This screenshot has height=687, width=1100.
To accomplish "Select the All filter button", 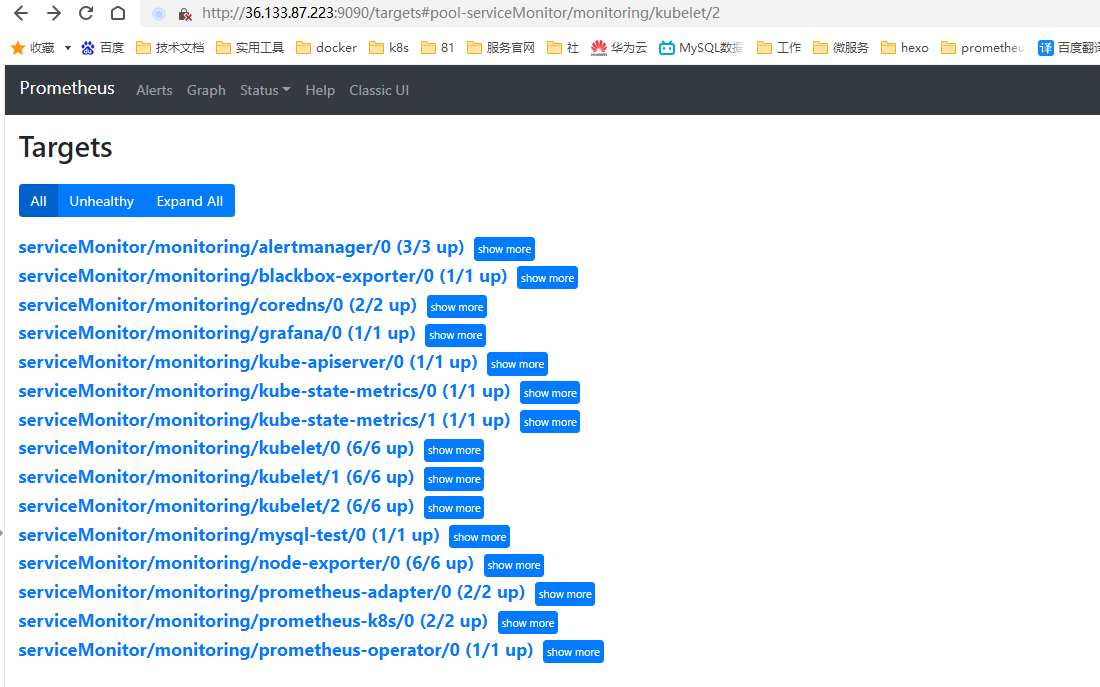I will 39,201.
